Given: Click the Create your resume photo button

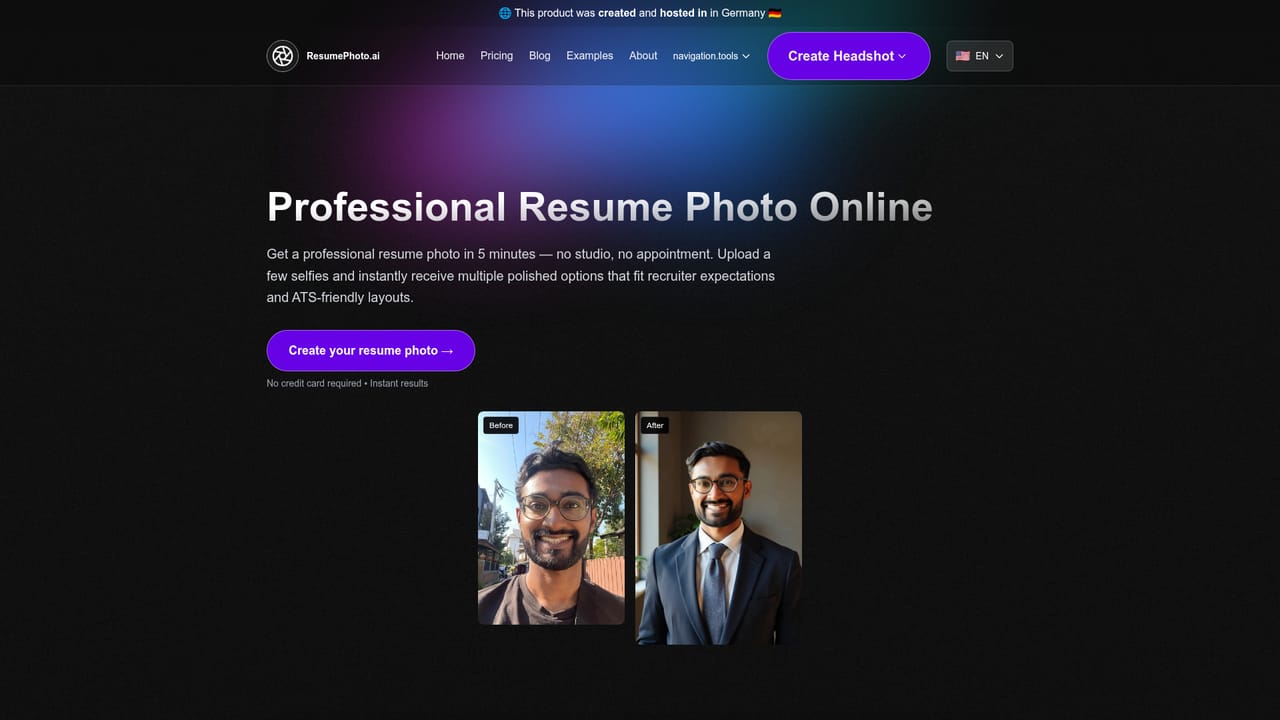Looking at the screenshot, I should click(371, 351).
